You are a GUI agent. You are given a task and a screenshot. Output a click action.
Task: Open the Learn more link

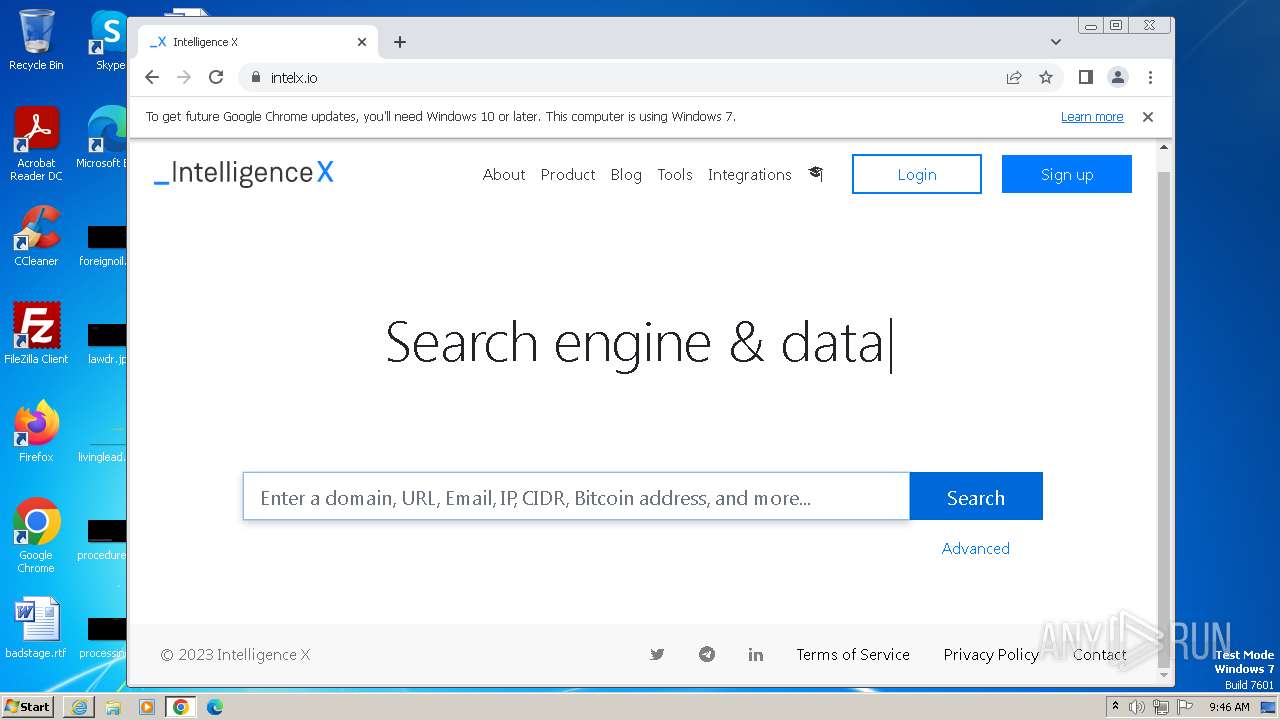[1092, 117]
